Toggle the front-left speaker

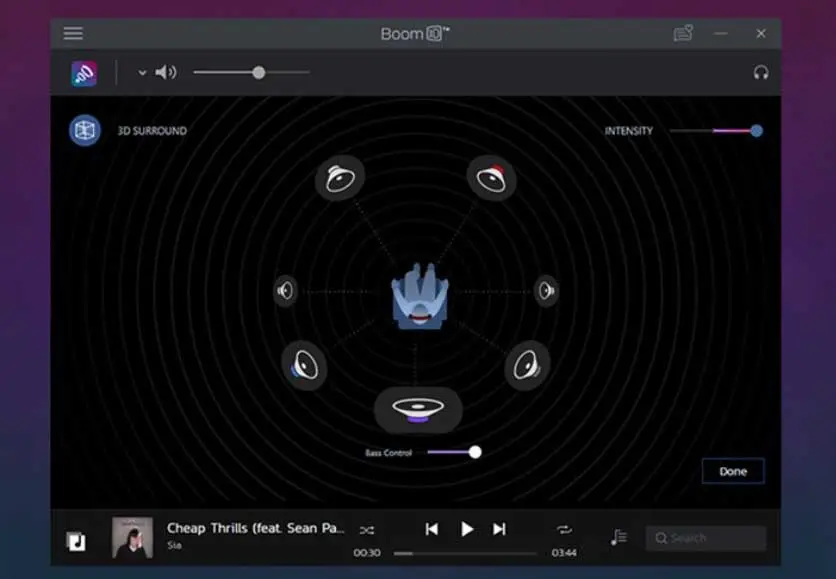(340, 178)
